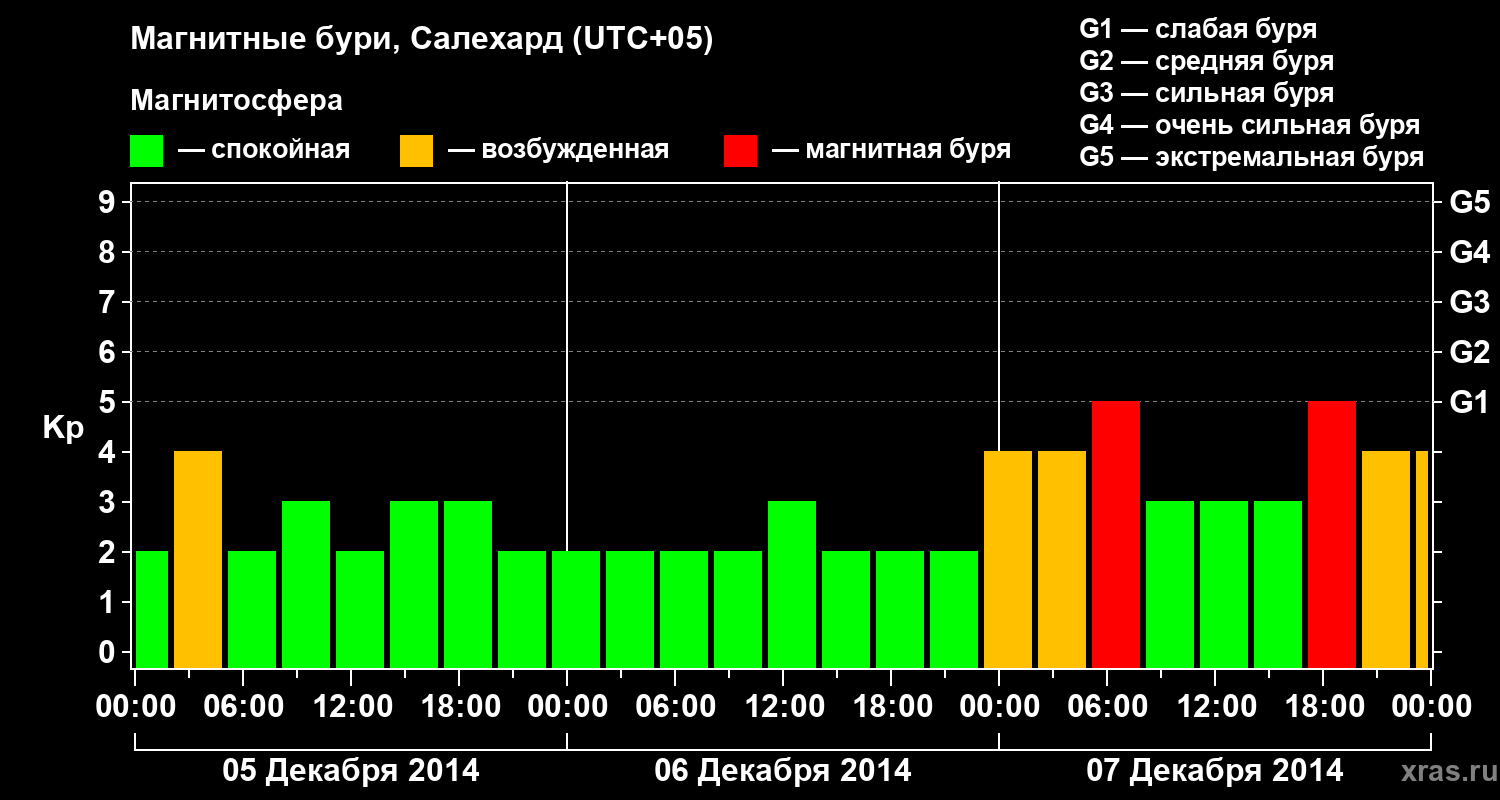Click the "Магнитосфера" legend heading

pos(237,101)
